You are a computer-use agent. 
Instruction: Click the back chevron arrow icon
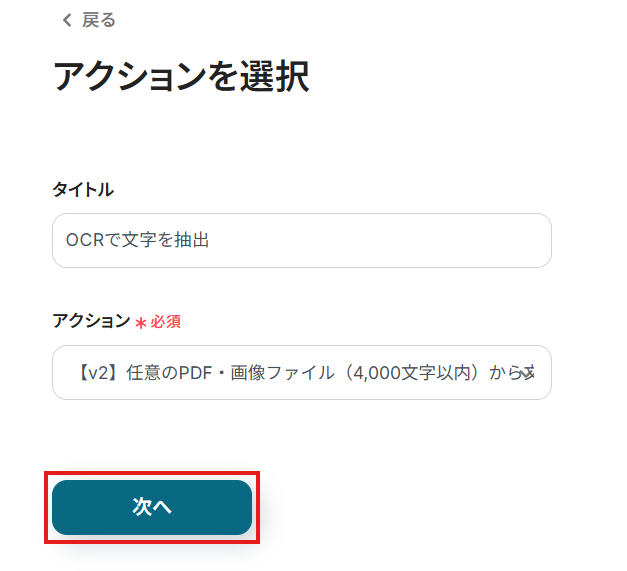tap(67, 20)
